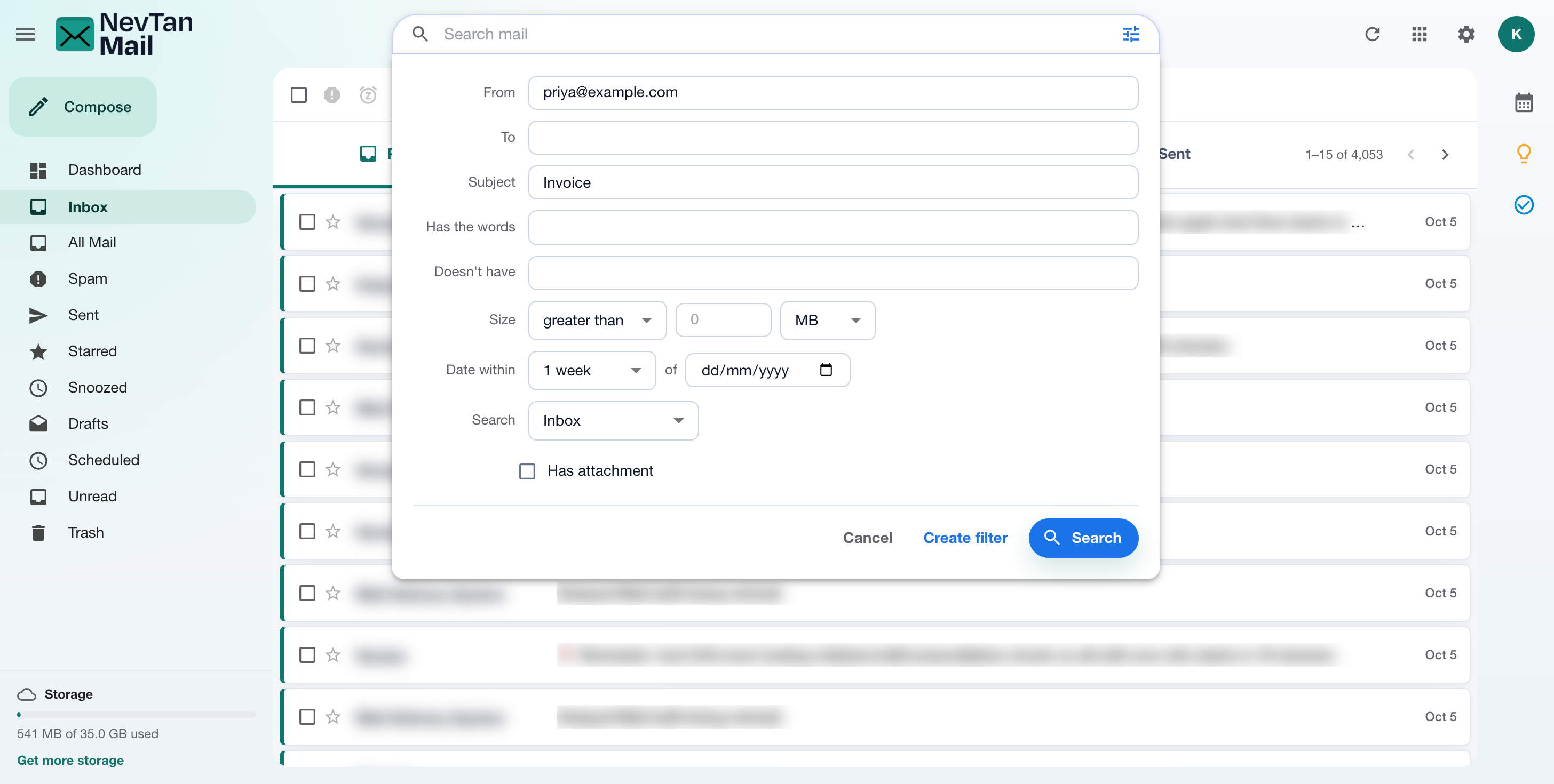Open the Starred folder
The height and width of the screenshot is (784, 1554).
coord(128,351)
